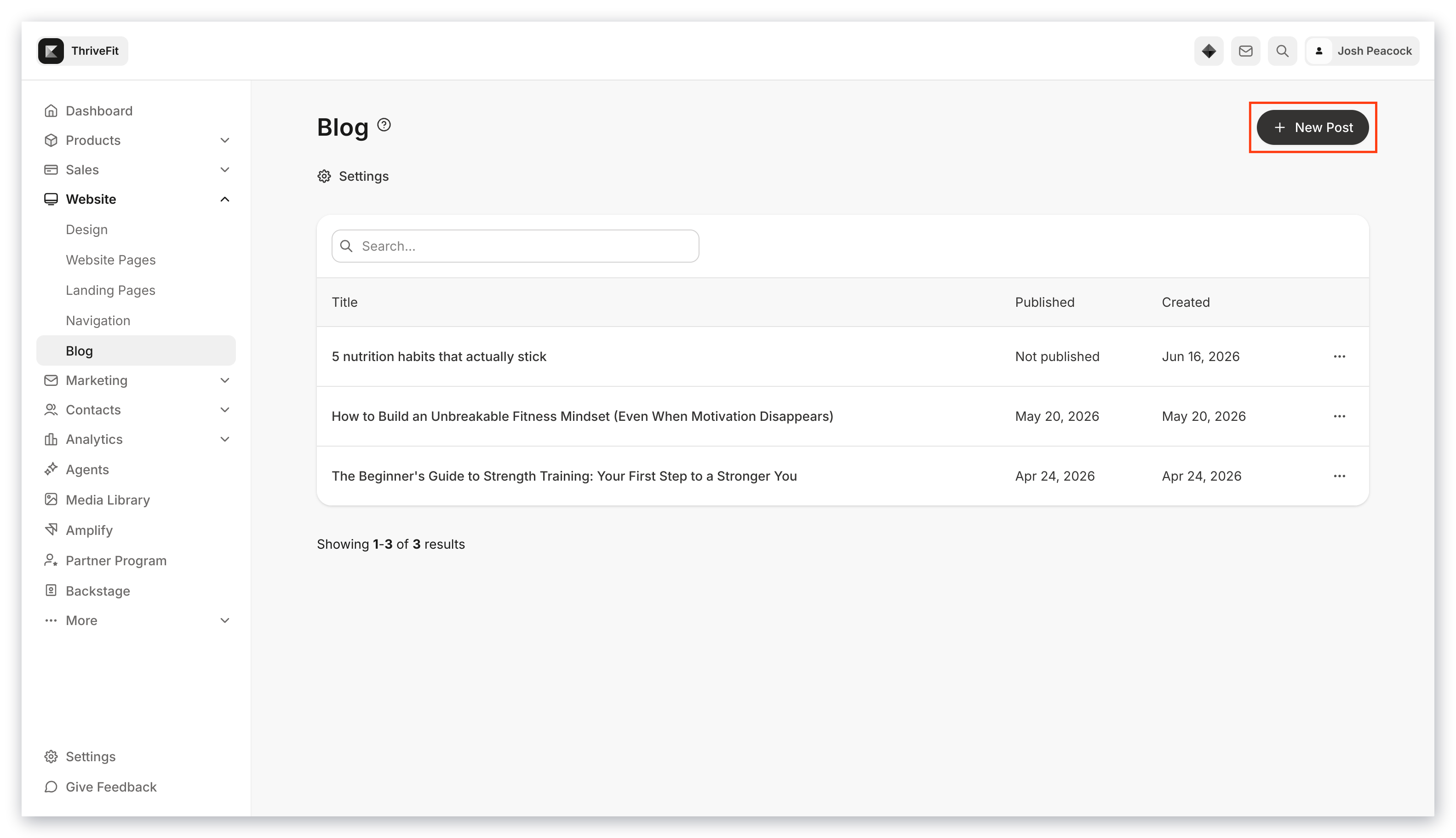Open '5 nutrition habits that actually stick' post
The width and height of the screenshot is (1456, 838).
[x=439, y=356]
